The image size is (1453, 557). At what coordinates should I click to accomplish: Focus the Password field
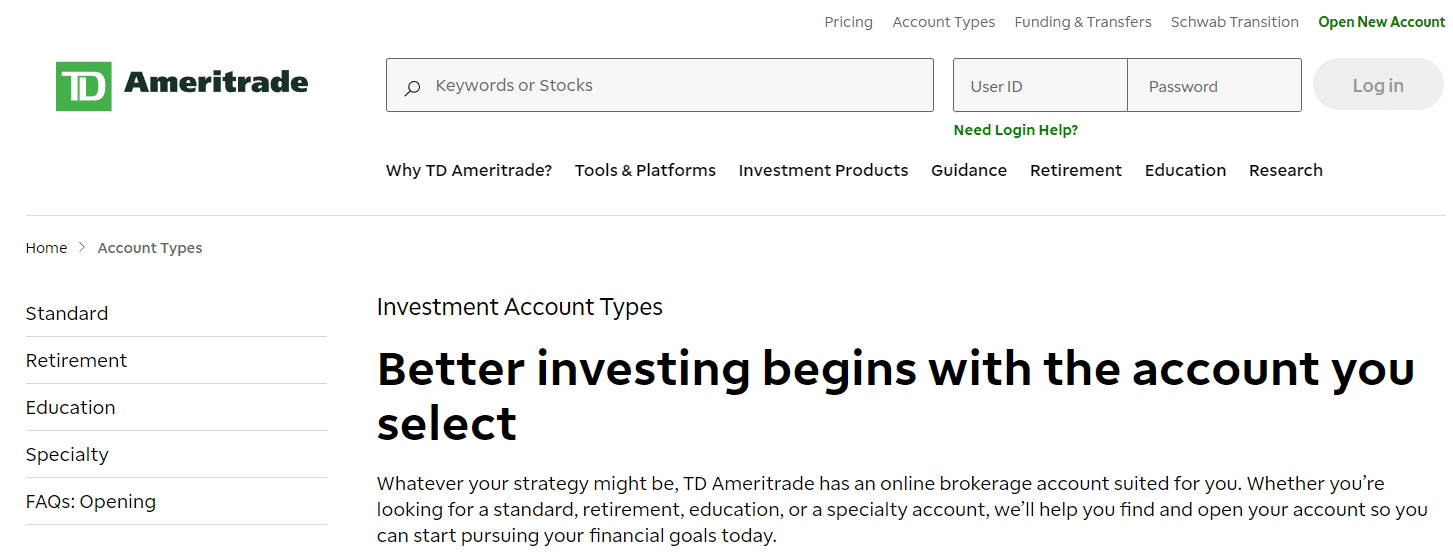click(x=1214, y=86)
